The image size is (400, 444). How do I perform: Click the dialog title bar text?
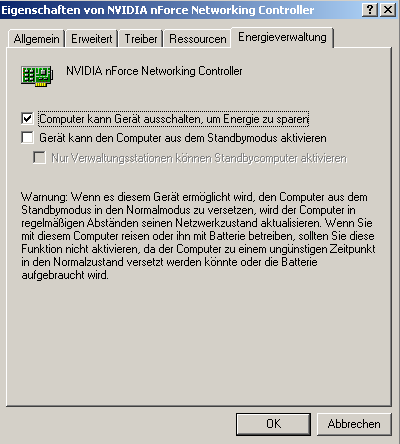pyautogui.click(x=158, y=10)
